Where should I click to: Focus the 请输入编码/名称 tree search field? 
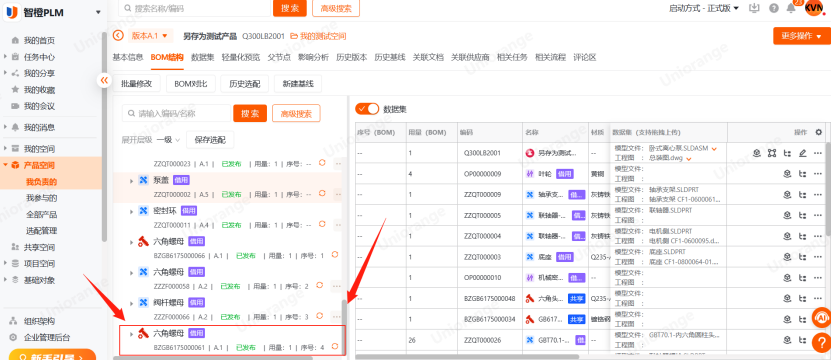[176, 113]
